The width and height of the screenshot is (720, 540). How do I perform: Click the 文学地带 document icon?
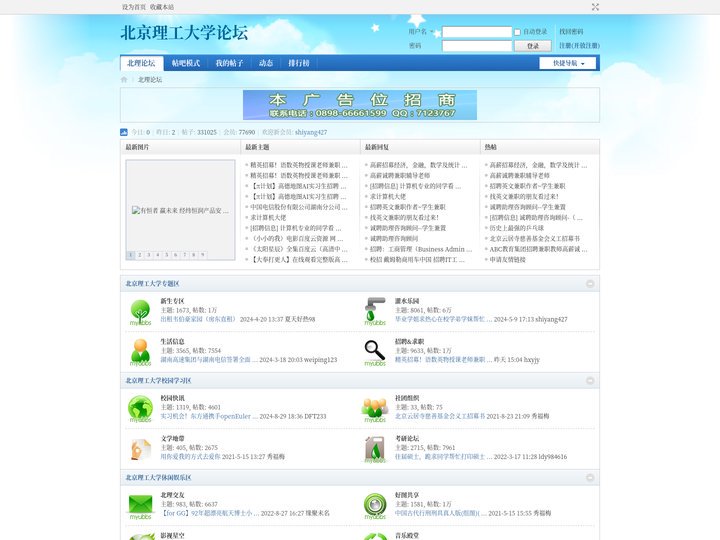141,449
